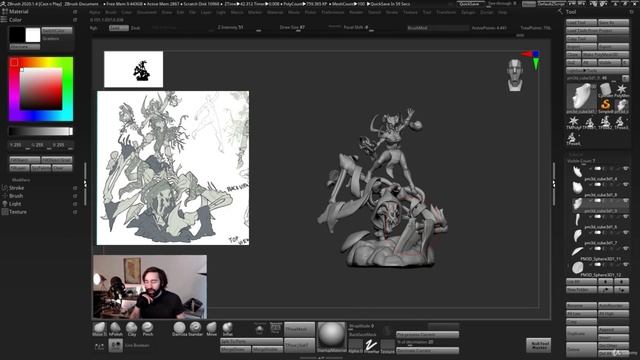Open the Preferences menu
This screenshot has width=640, height=360.
[x=333, y=12]
